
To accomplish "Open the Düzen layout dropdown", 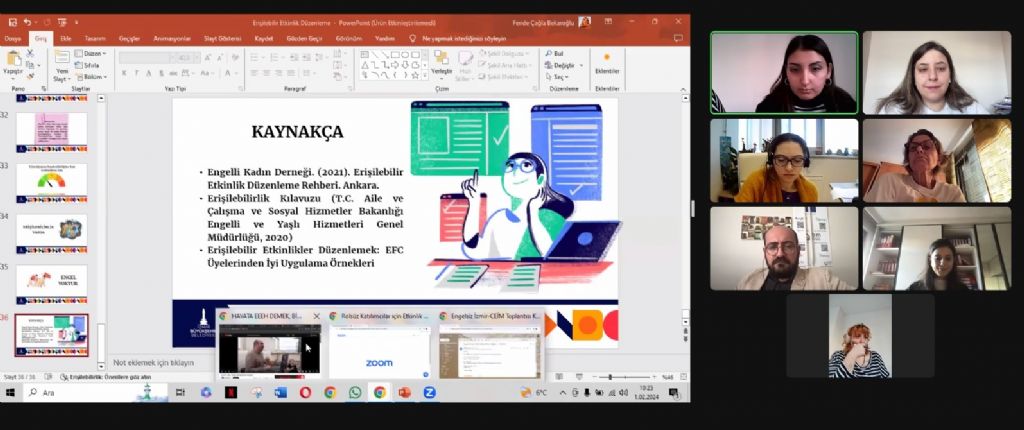I will pyautogui.click(x=93, y=53).
